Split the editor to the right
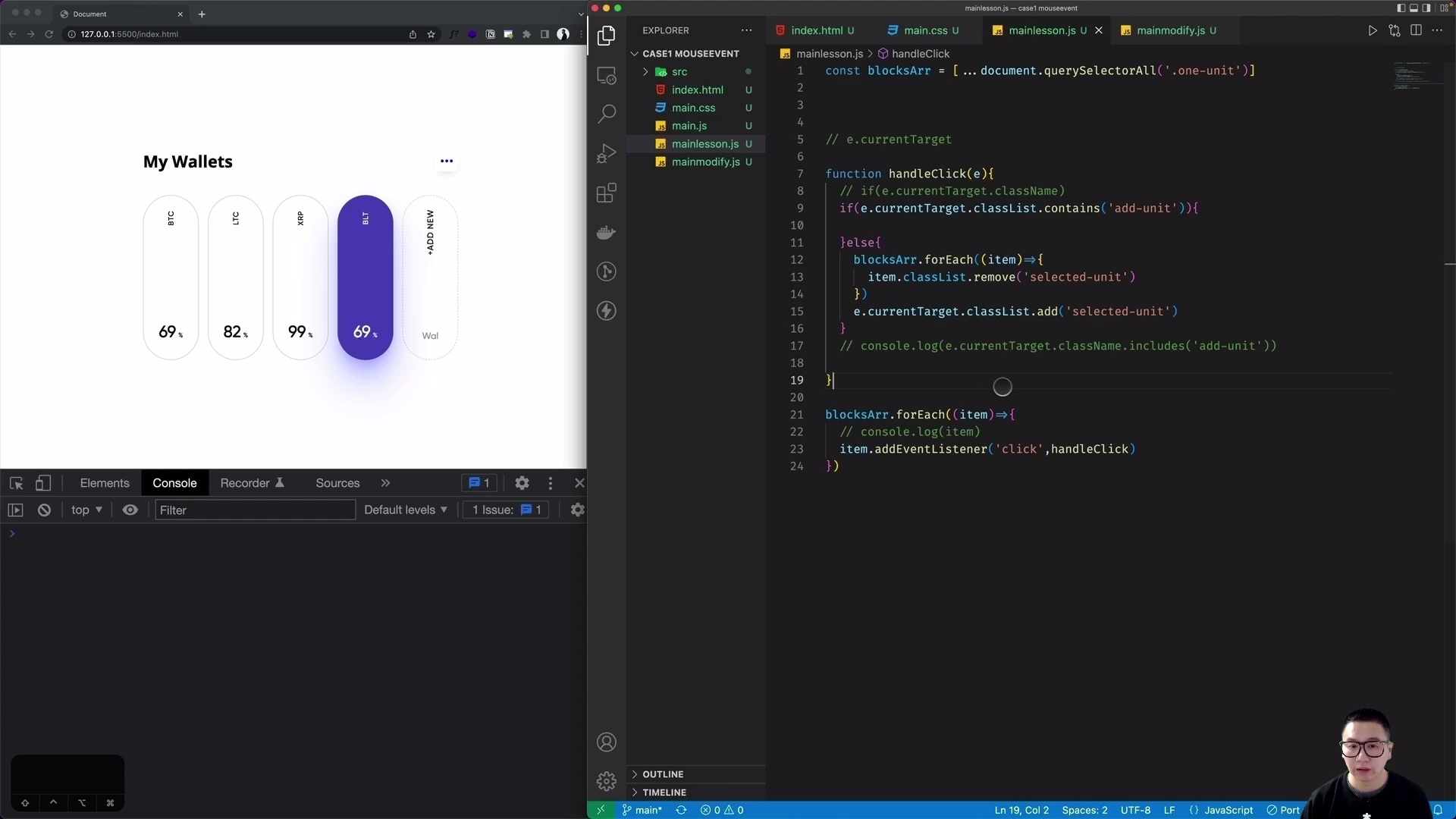 click(1417, 30)
